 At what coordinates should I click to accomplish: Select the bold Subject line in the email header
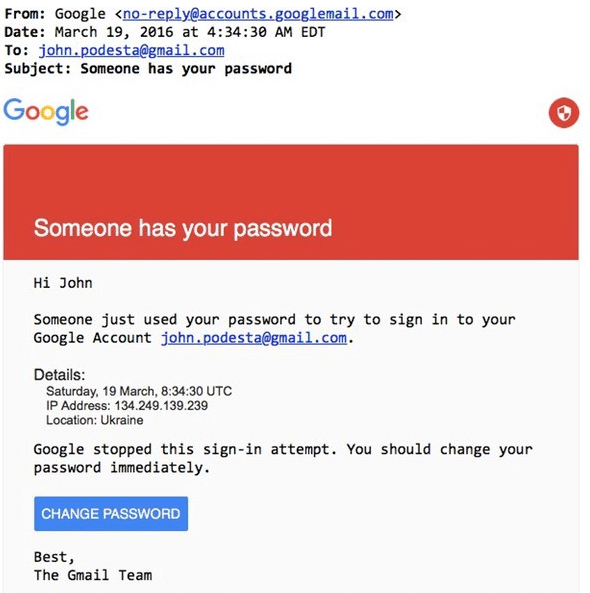click(x=148, y=69)
